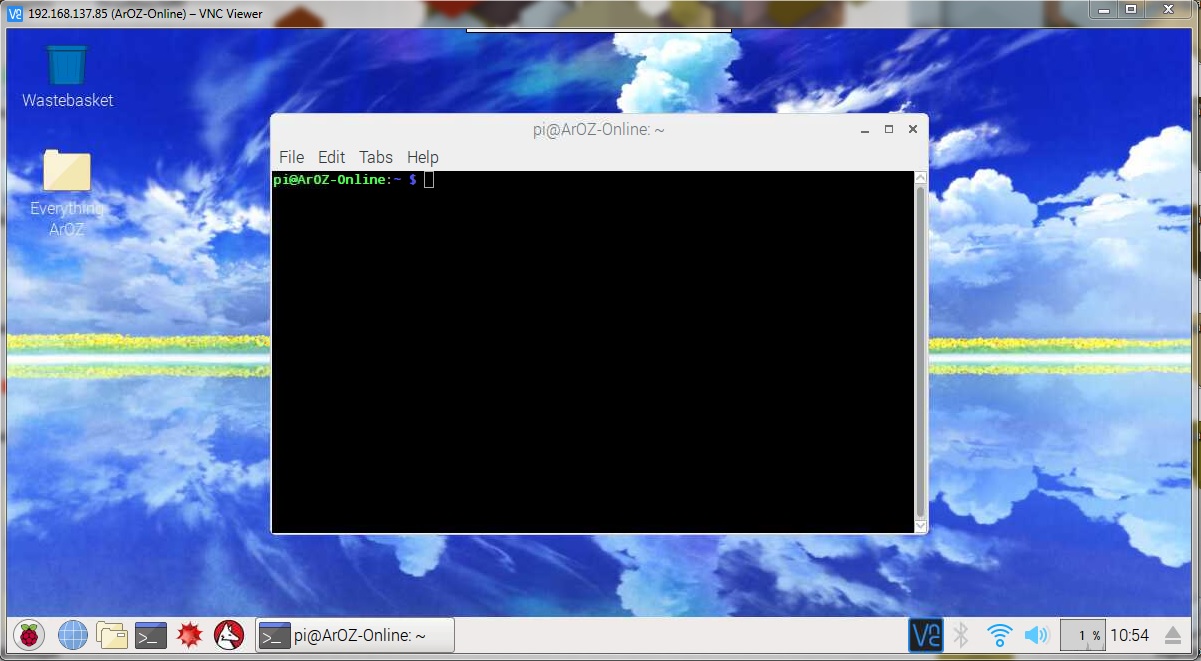The image size is (1201, 661).
Task: Click VNC Viewer application icon in title bar
Action: [x=15, y=14]
